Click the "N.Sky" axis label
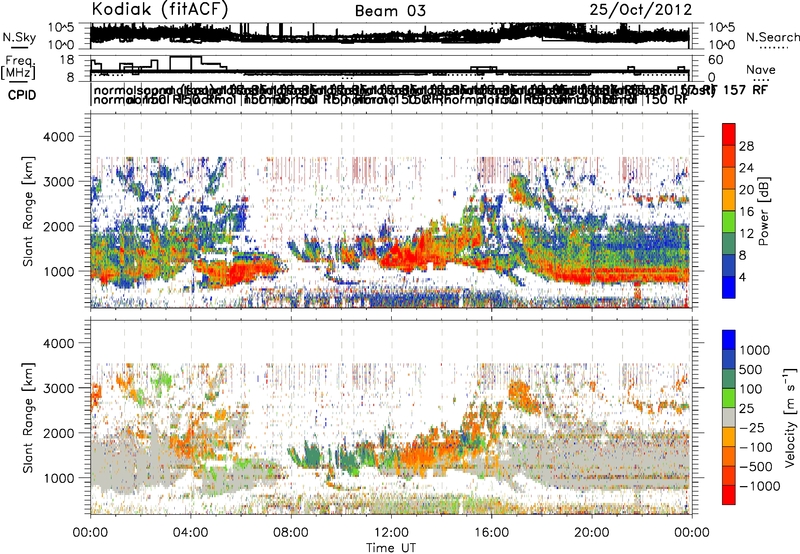The image size is (800, 554). pos(19,37)
